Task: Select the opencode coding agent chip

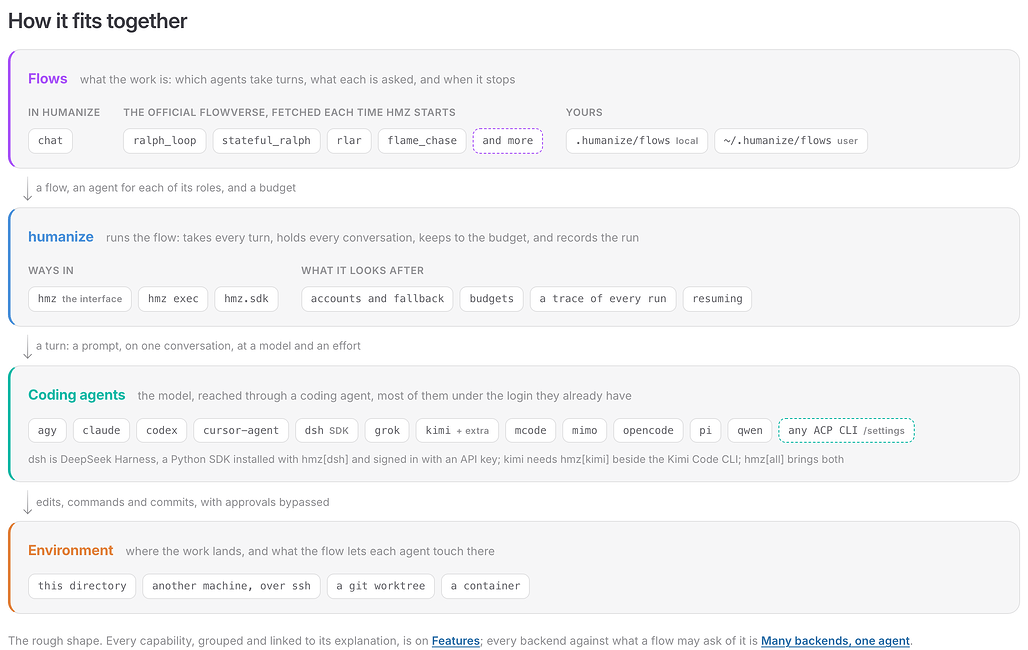Action: (648, 431)
